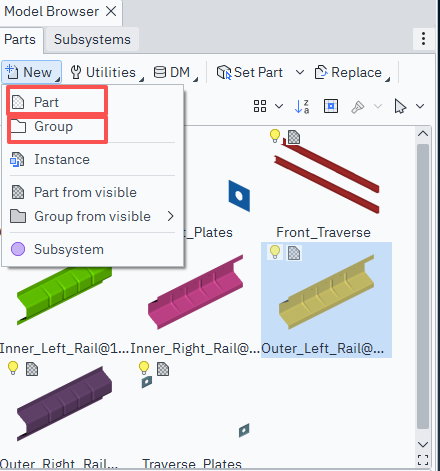Toggle visibility bulb of Front_Traverse

point(275,136)
